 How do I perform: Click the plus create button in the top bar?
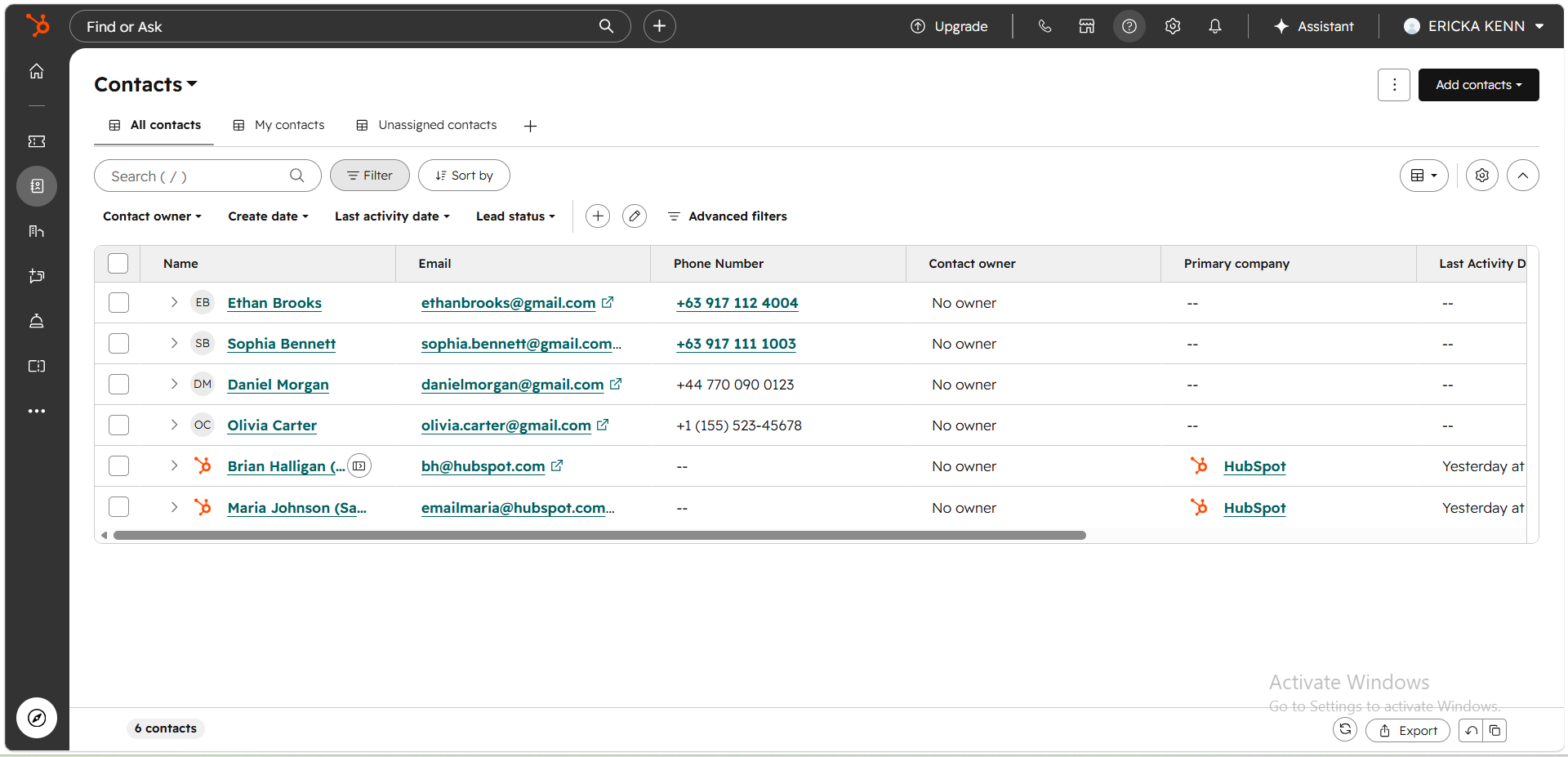click(659, 26)
